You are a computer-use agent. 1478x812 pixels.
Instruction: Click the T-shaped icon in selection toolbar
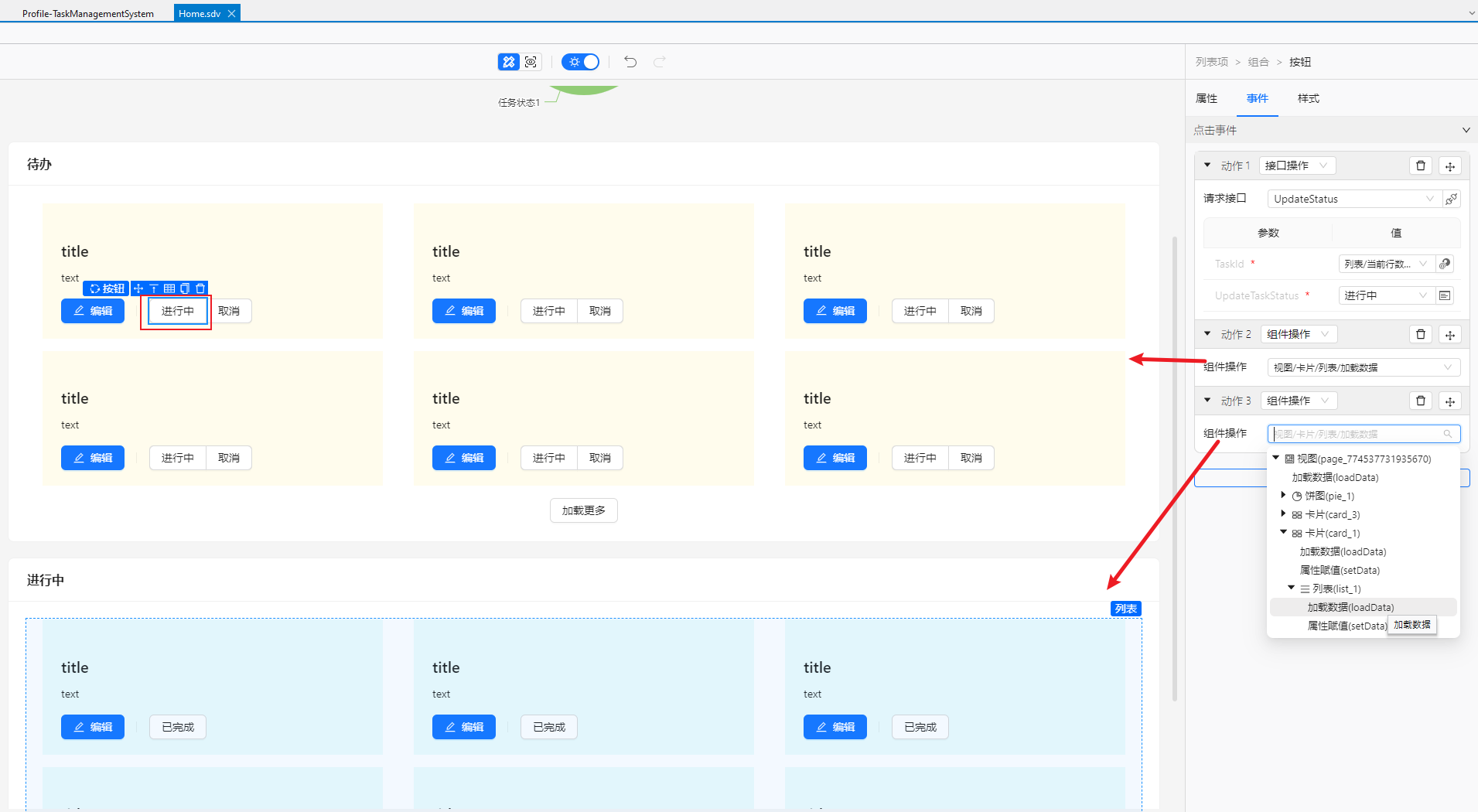154,288
